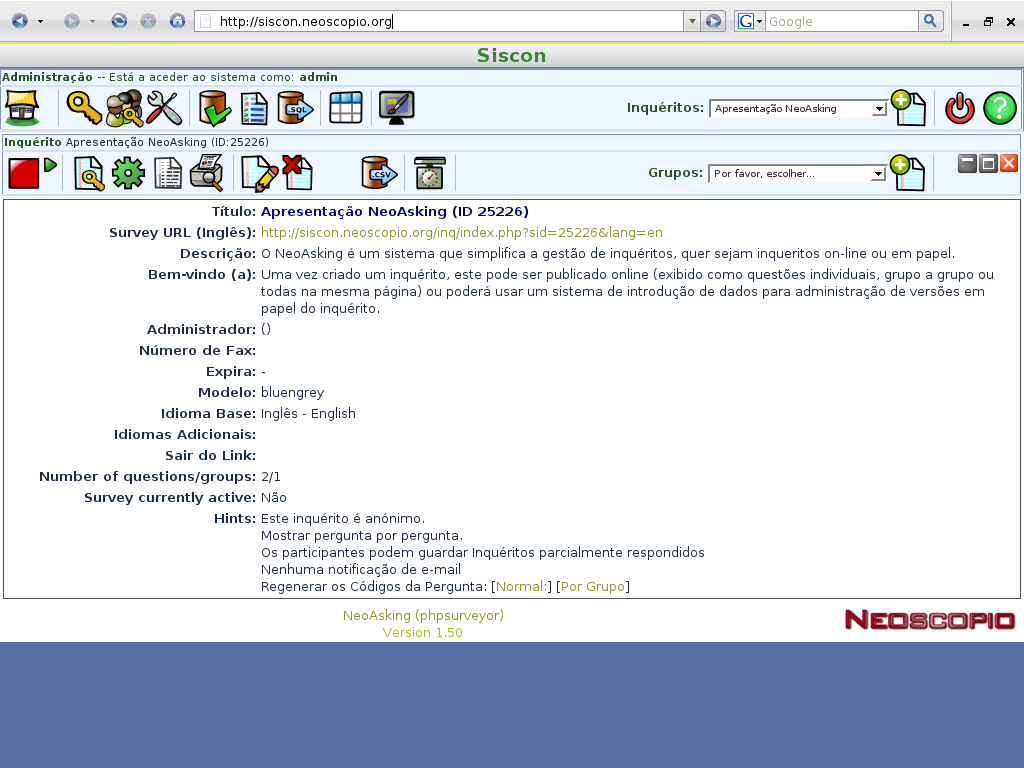
Task: Open the Inquéritos survey dropdown
Action: (x=798, y=109)
